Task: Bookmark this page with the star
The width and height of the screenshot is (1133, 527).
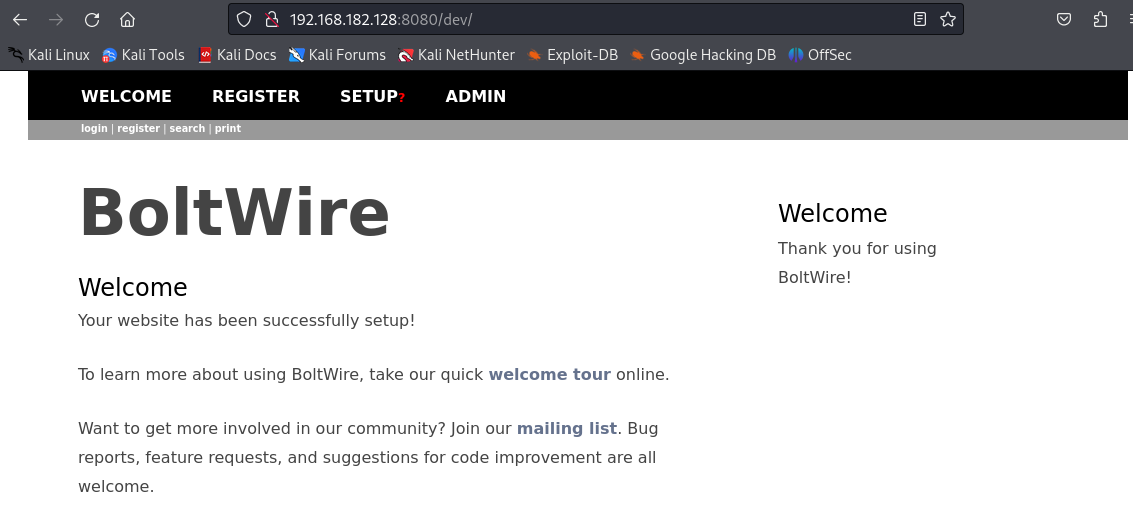Action: pos(948,20)
